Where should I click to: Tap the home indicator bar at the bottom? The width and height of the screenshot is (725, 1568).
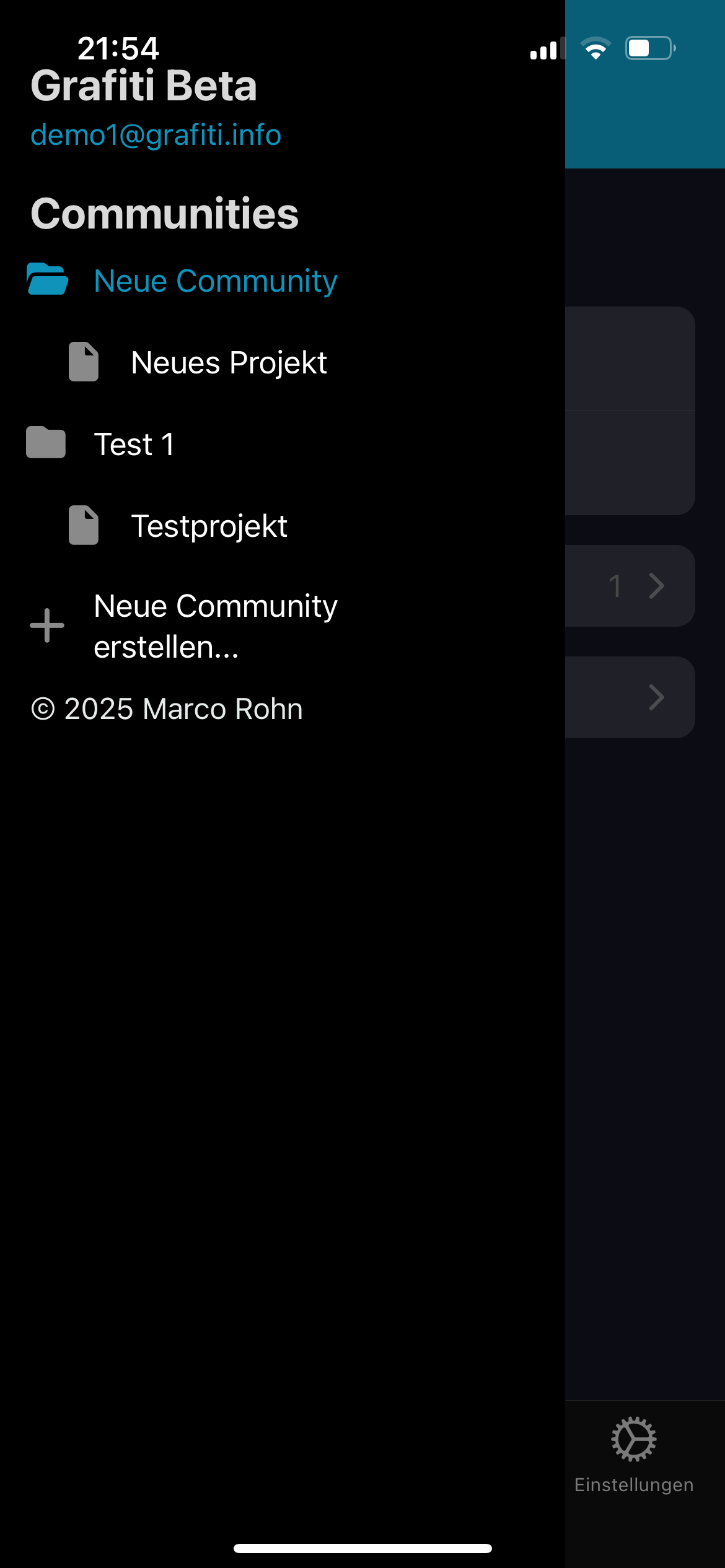point(362,1548)
